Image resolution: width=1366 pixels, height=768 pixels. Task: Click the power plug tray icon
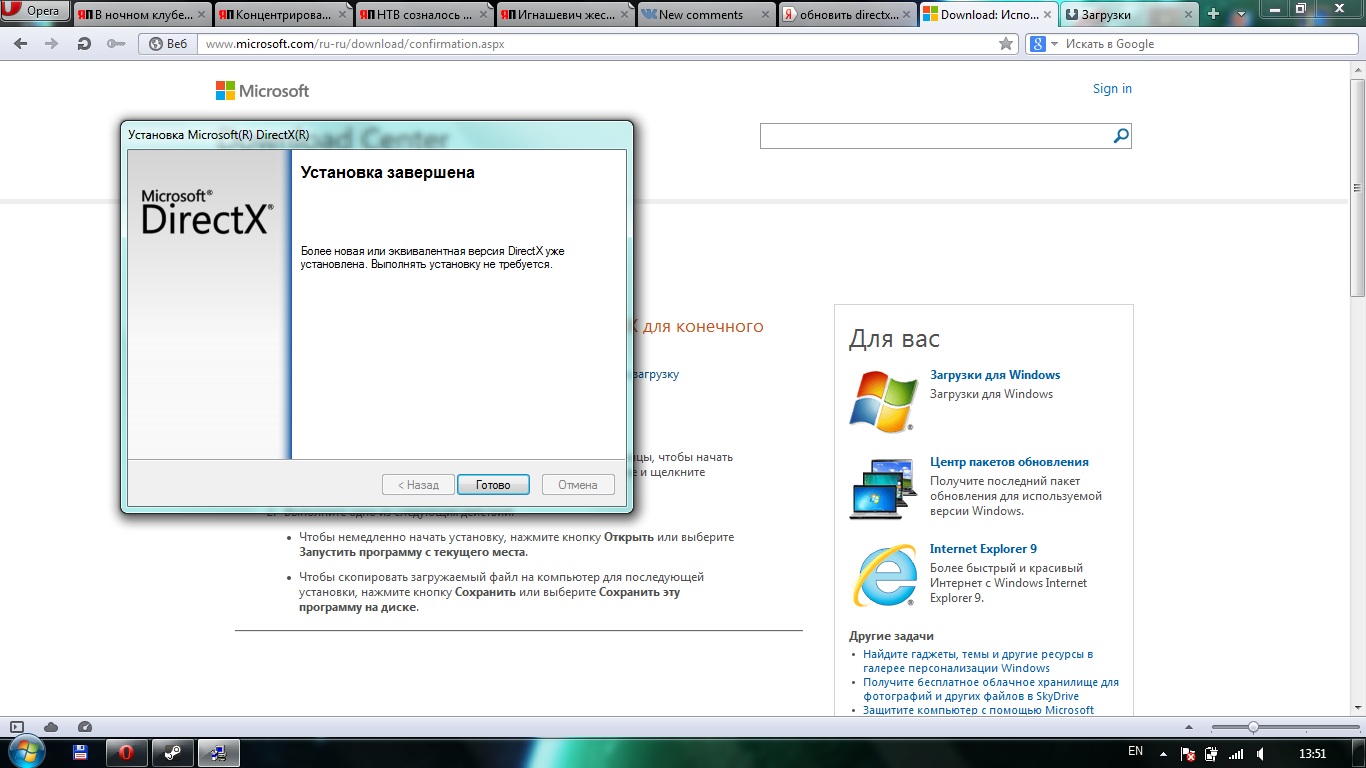(x=1212, y=753)
